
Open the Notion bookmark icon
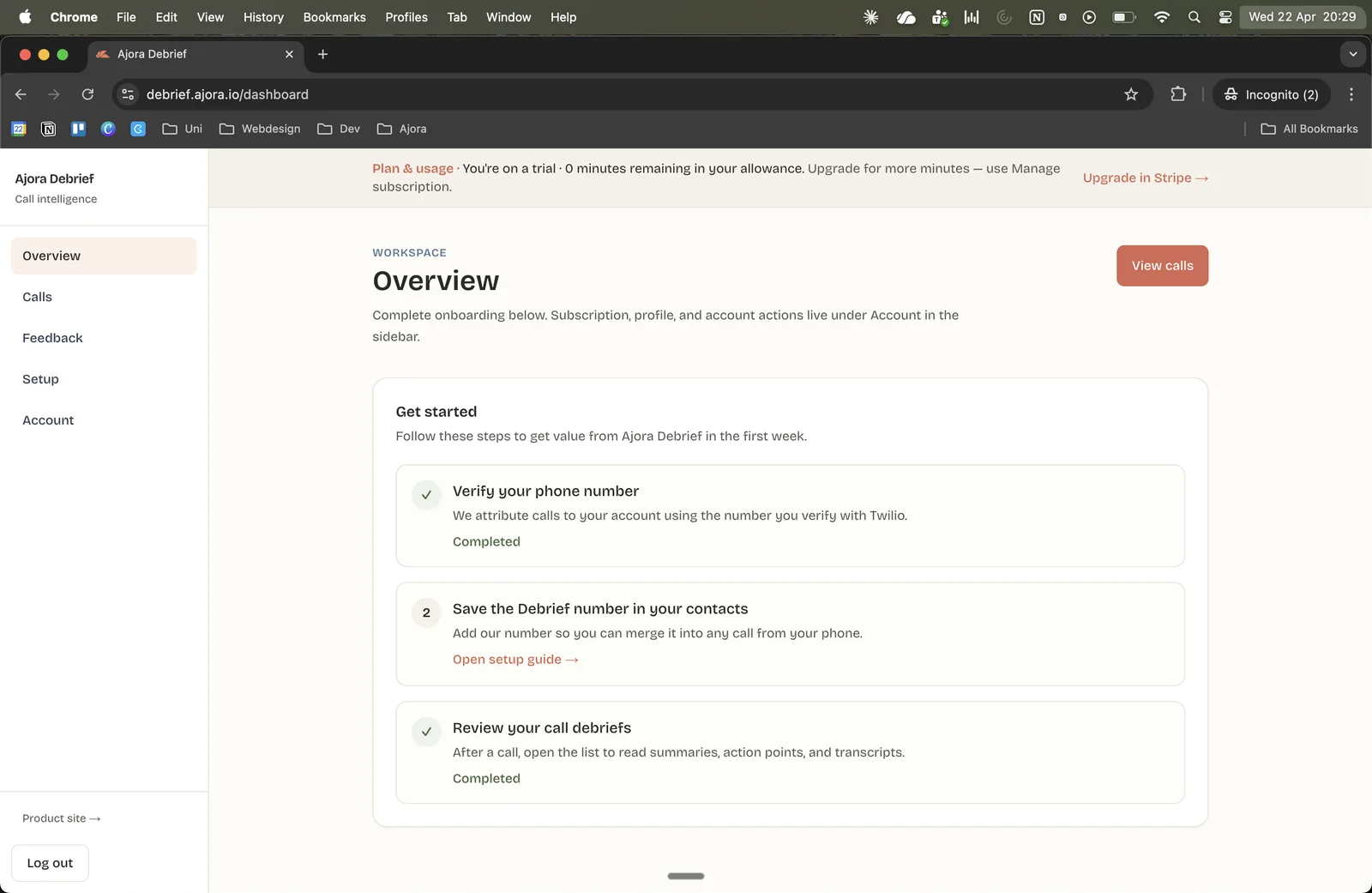coord(49,129)
